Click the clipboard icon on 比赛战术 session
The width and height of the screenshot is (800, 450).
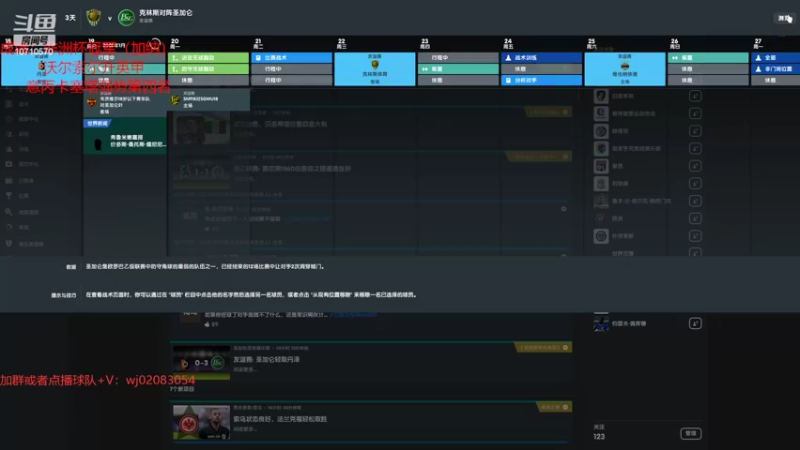click(258, 58)
